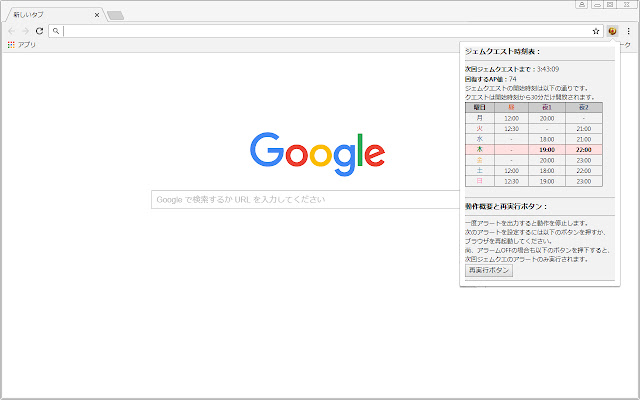Click 23:00 in the 金 row
640x400 pixels.
pos(584,160)
